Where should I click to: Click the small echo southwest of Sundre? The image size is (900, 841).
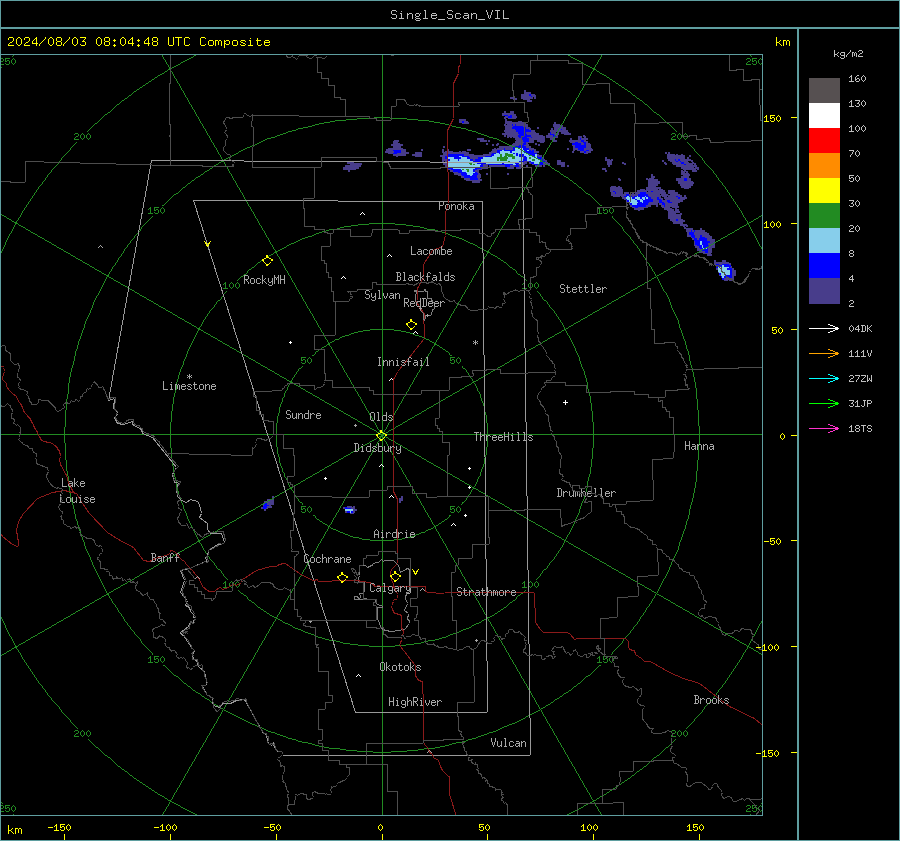tap(267, 505)
